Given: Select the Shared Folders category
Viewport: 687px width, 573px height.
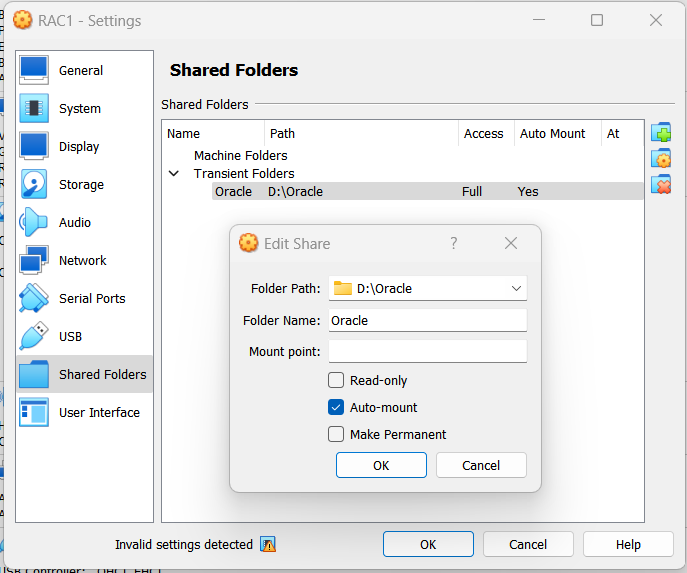Looking at the screenshot, I should [84, 374].
